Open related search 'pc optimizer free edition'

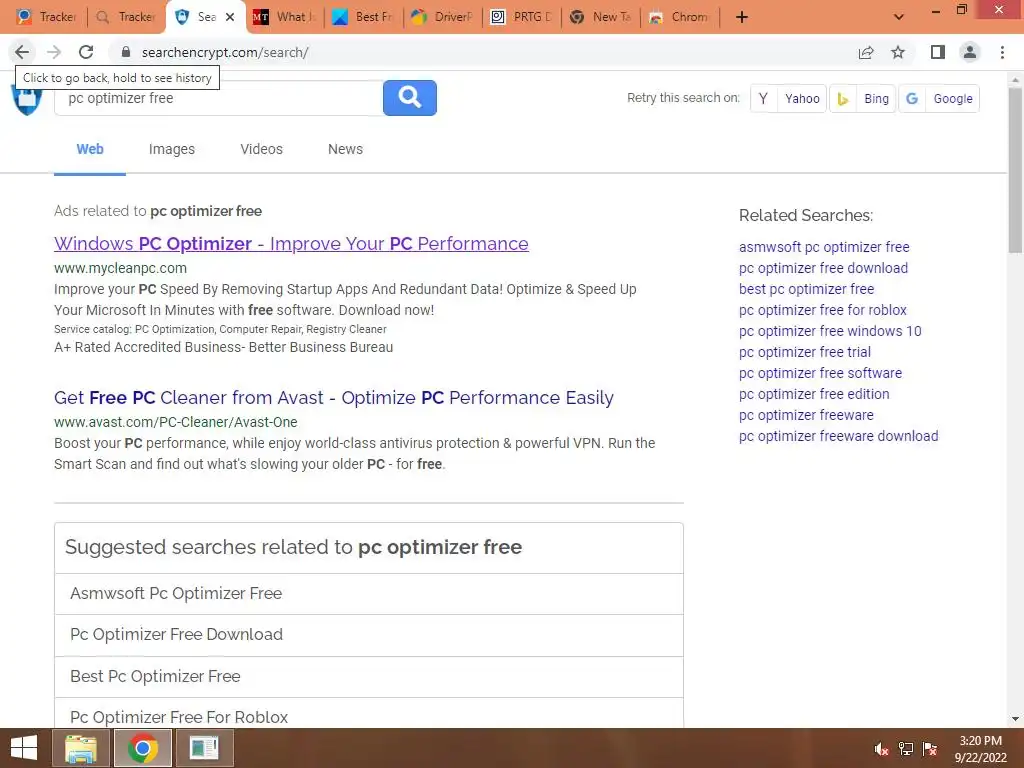click(x=814, y=394)
